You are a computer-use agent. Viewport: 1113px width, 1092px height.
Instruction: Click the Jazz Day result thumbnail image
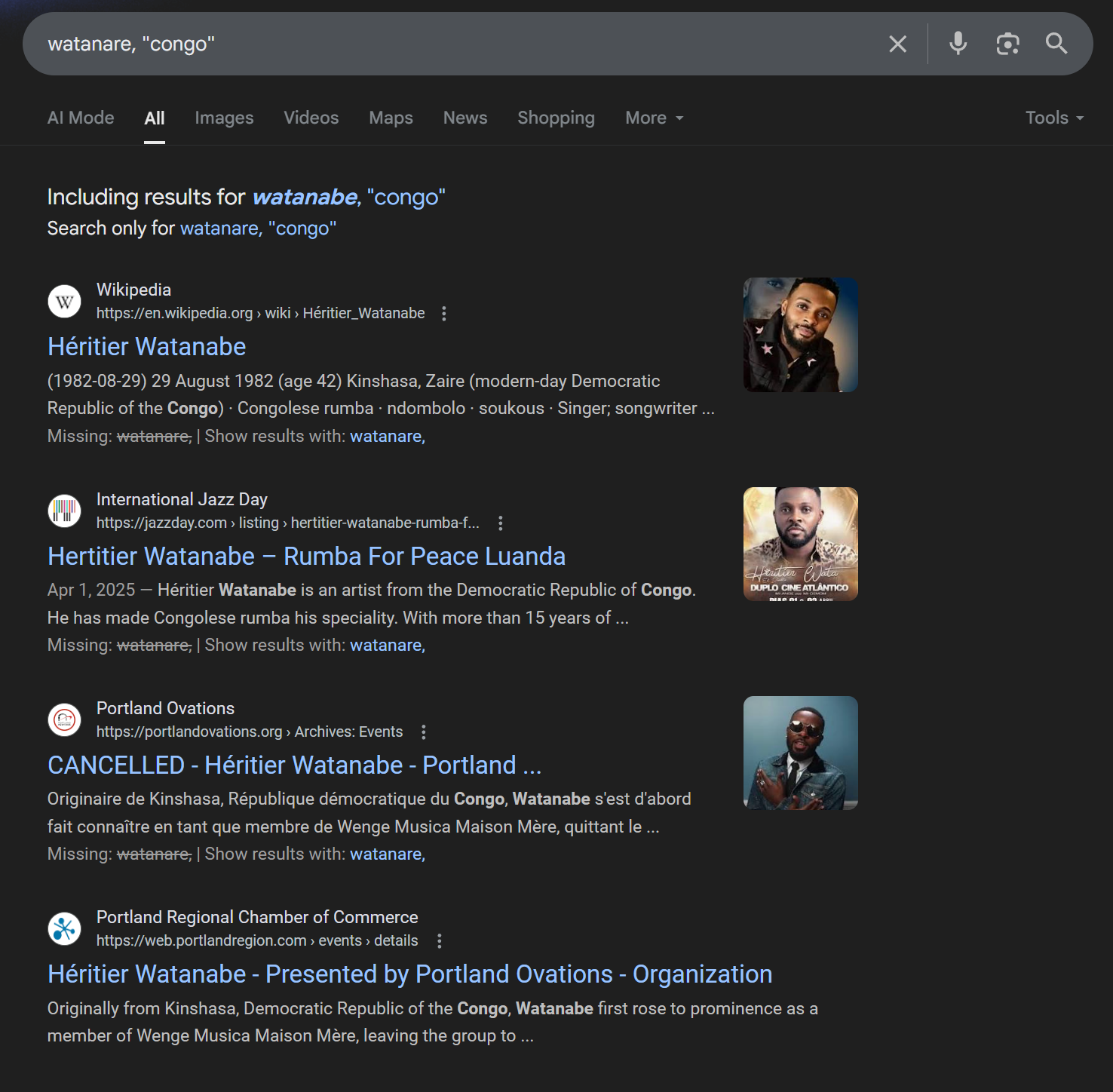[x=801, y=544]
